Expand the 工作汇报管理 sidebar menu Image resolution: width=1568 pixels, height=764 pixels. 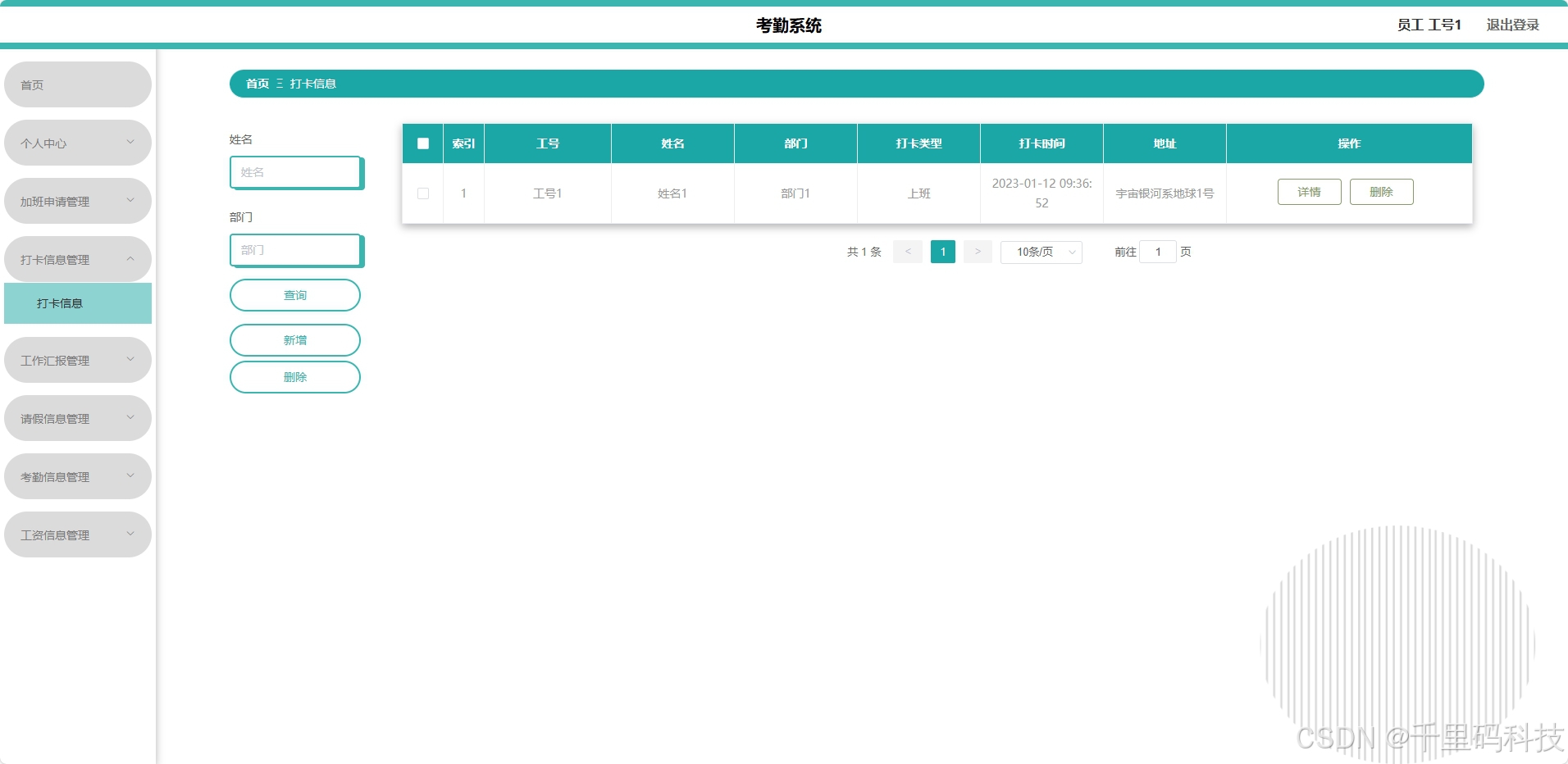point(78,360)
